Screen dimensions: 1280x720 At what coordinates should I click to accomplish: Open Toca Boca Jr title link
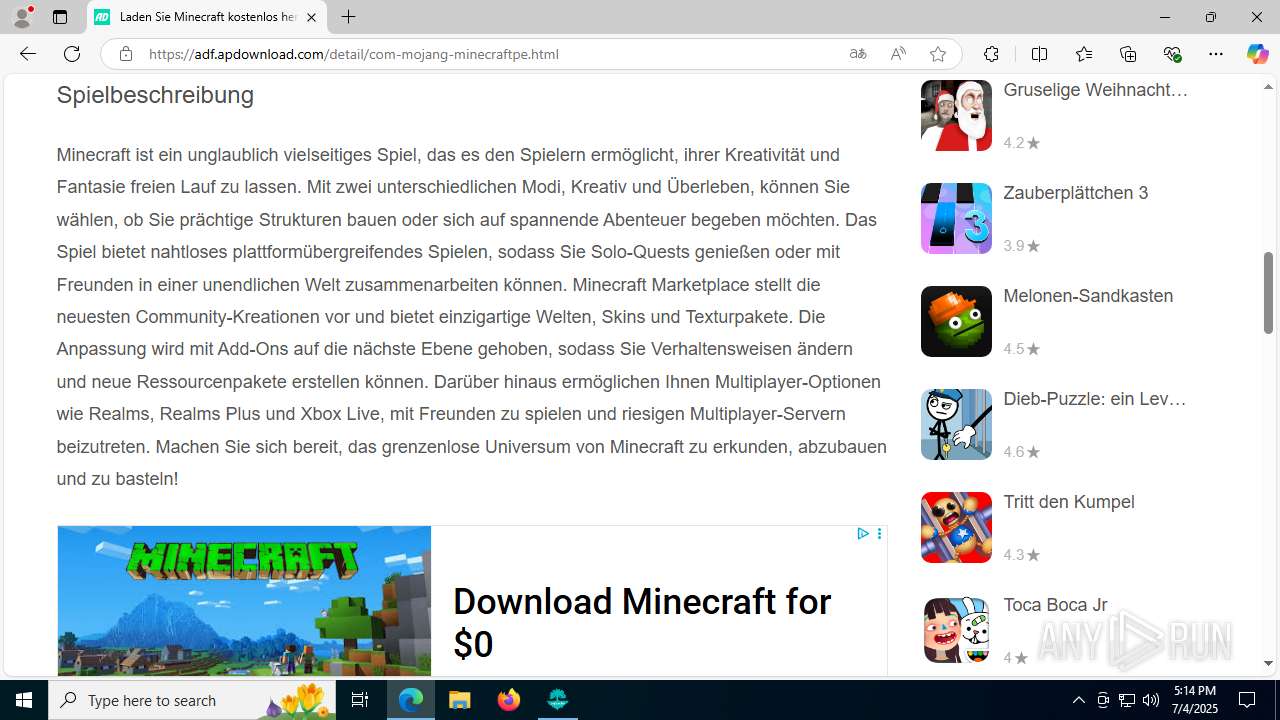(1055, 605)
